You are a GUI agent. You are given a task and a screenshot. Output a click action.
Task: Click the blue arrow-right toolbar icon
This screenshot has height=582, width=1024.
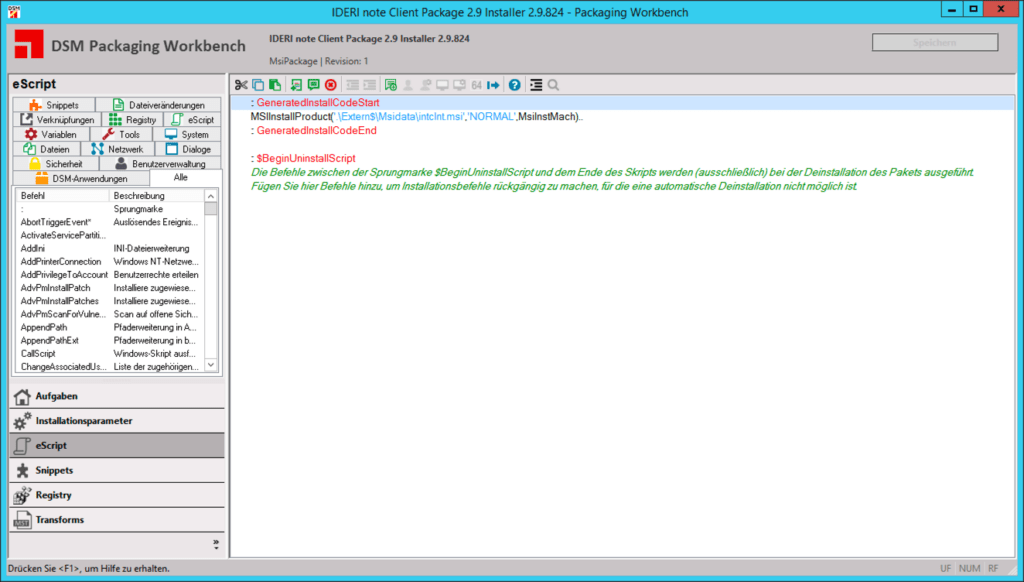[493, 85]
